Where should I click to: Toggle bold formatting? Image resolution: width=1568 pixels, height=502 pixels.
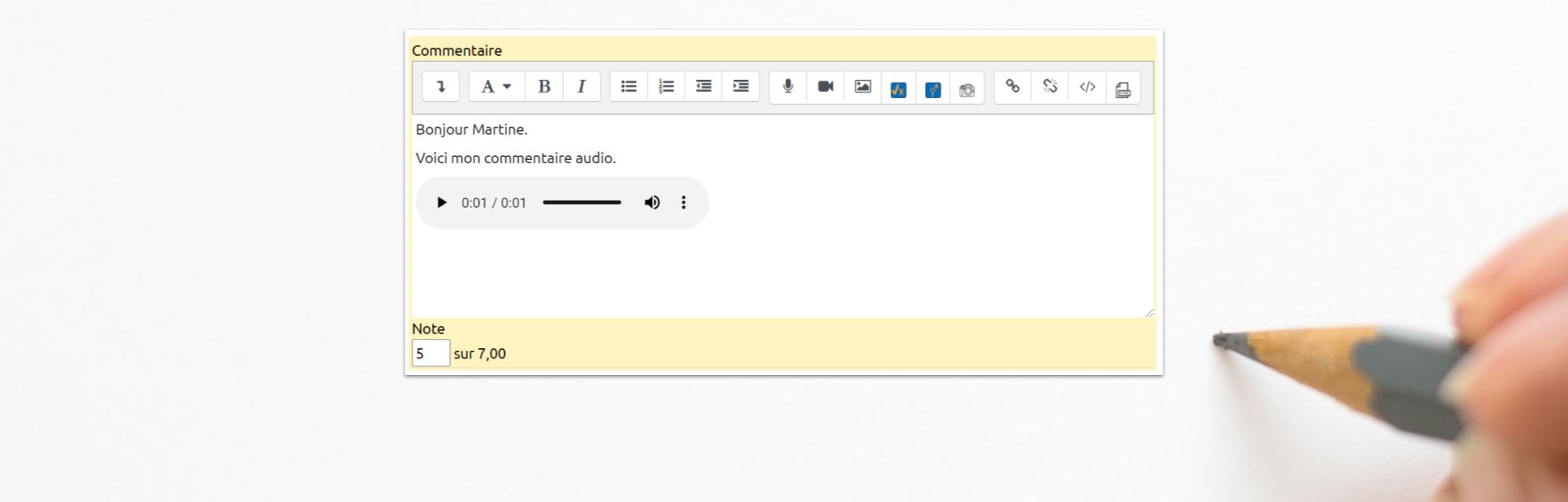tap(544, 87)
